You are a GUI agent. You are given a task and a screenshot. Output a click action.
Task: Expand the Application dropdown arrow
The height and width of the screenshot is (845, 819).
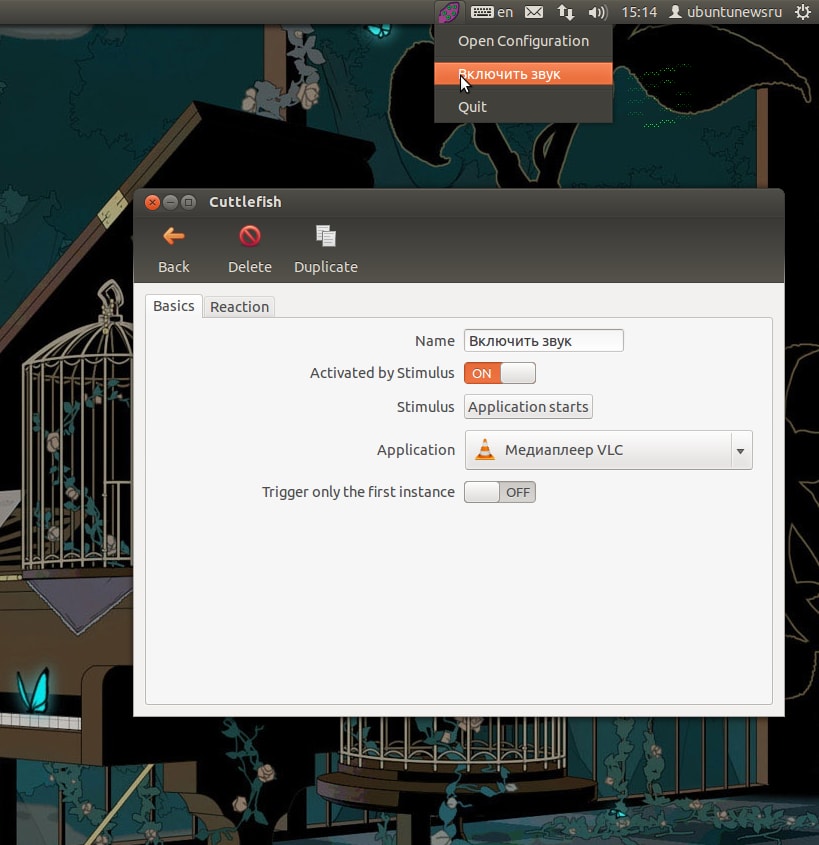741,451
